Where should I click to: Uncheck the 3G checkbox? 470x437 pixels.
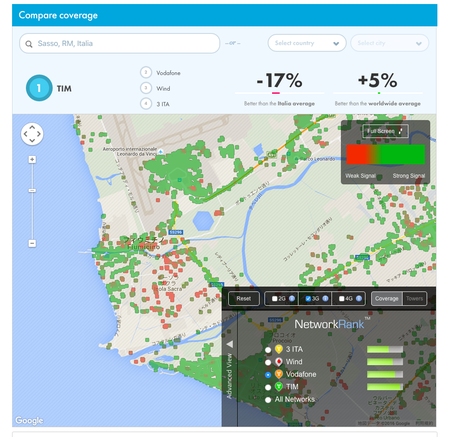(x=308, y=299)
